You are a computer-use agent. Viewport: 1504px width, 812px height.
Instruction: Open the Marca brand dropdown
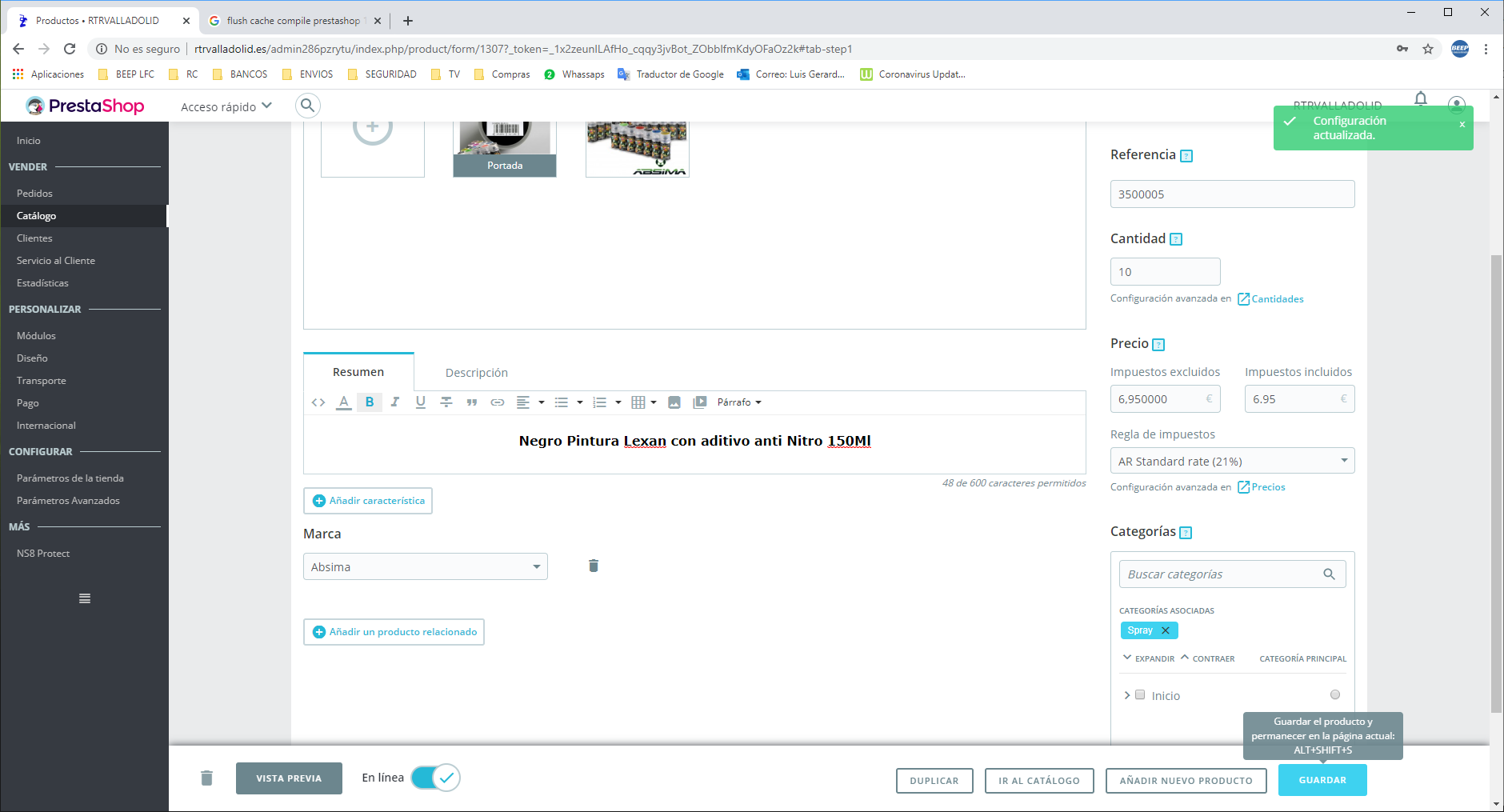[426, 566]
